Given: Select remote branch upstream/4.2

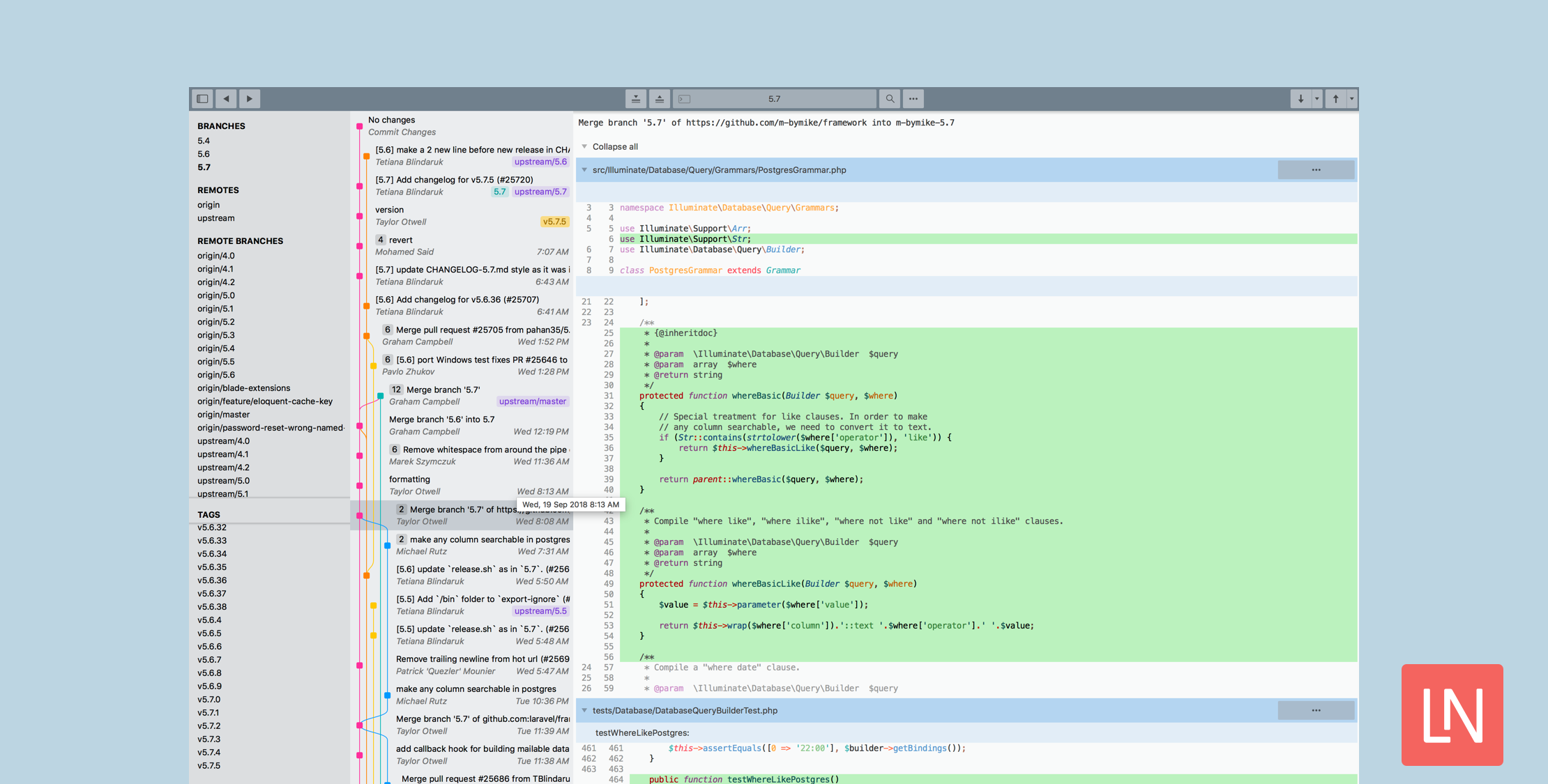Looking at the screenshot, I should [x=224, y=468].
